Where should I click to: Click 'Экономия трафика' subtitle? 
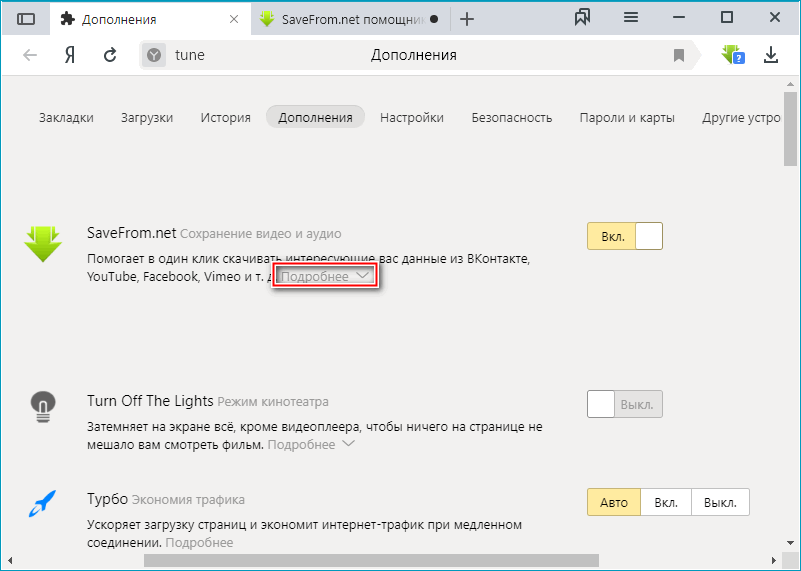click(188, 500)
